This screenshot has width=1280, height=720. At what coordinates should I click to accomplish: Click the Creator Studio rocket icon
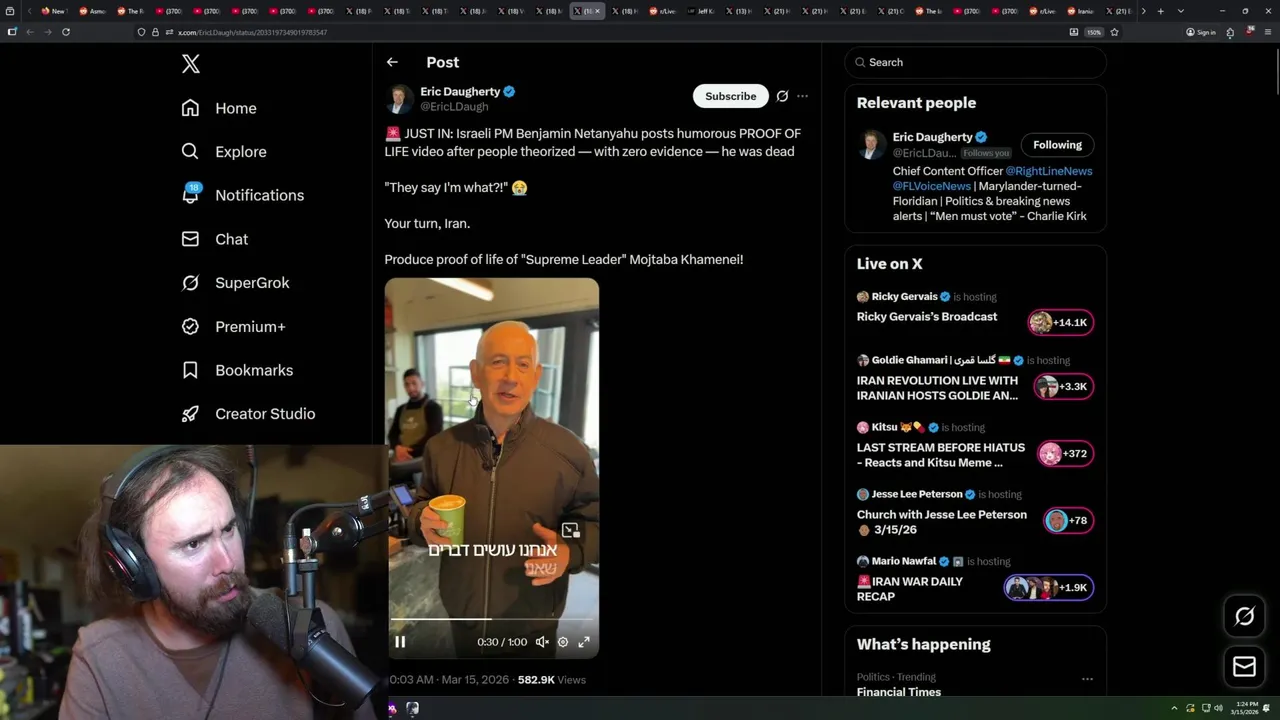tap(190, 414)
